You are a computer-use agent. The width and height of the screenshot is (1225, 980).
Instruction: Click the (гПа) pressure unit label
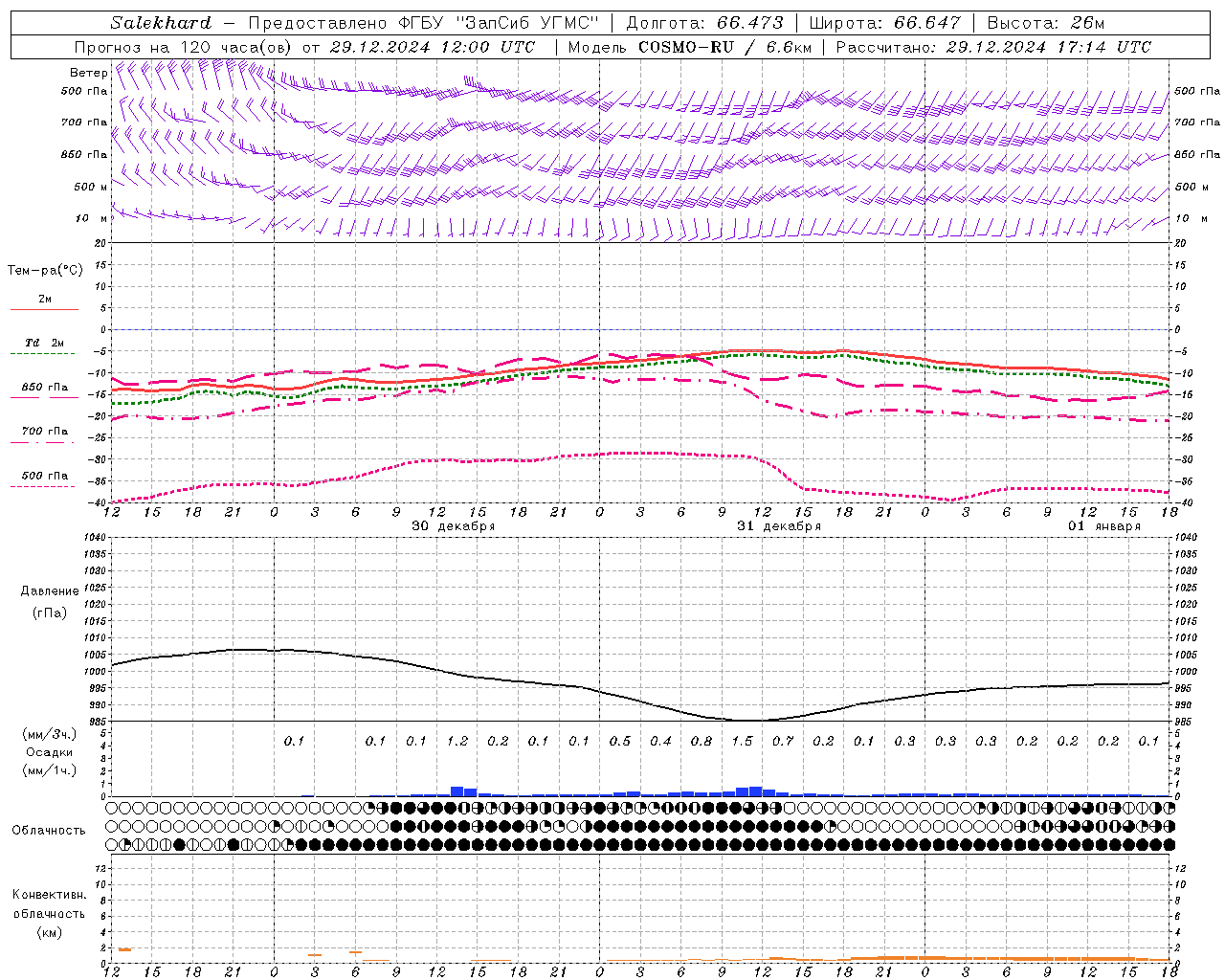50,612
